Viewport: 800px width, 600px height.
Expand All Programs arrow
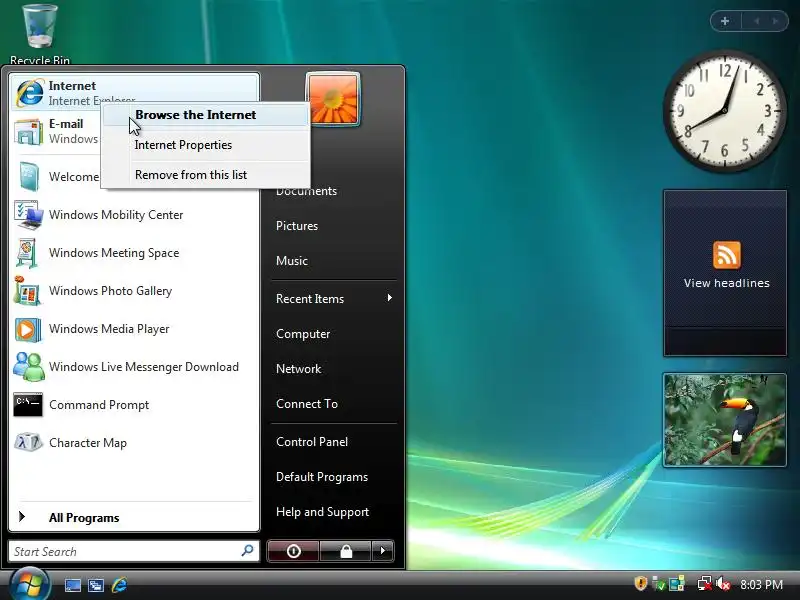coord(21,517)
